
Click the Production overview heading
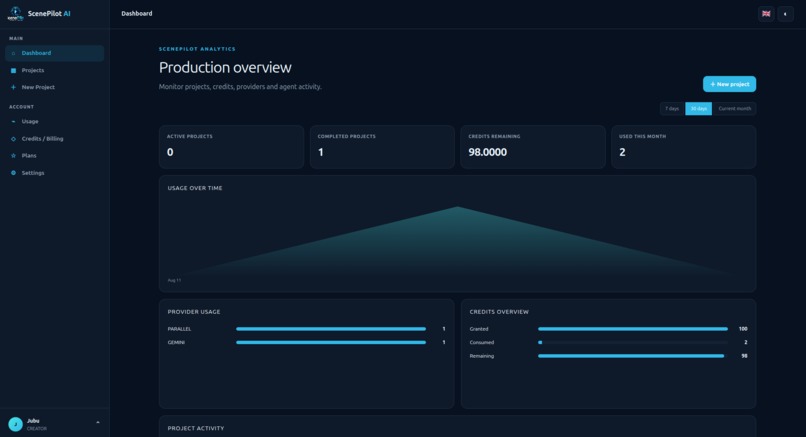(x=225, y=67)
